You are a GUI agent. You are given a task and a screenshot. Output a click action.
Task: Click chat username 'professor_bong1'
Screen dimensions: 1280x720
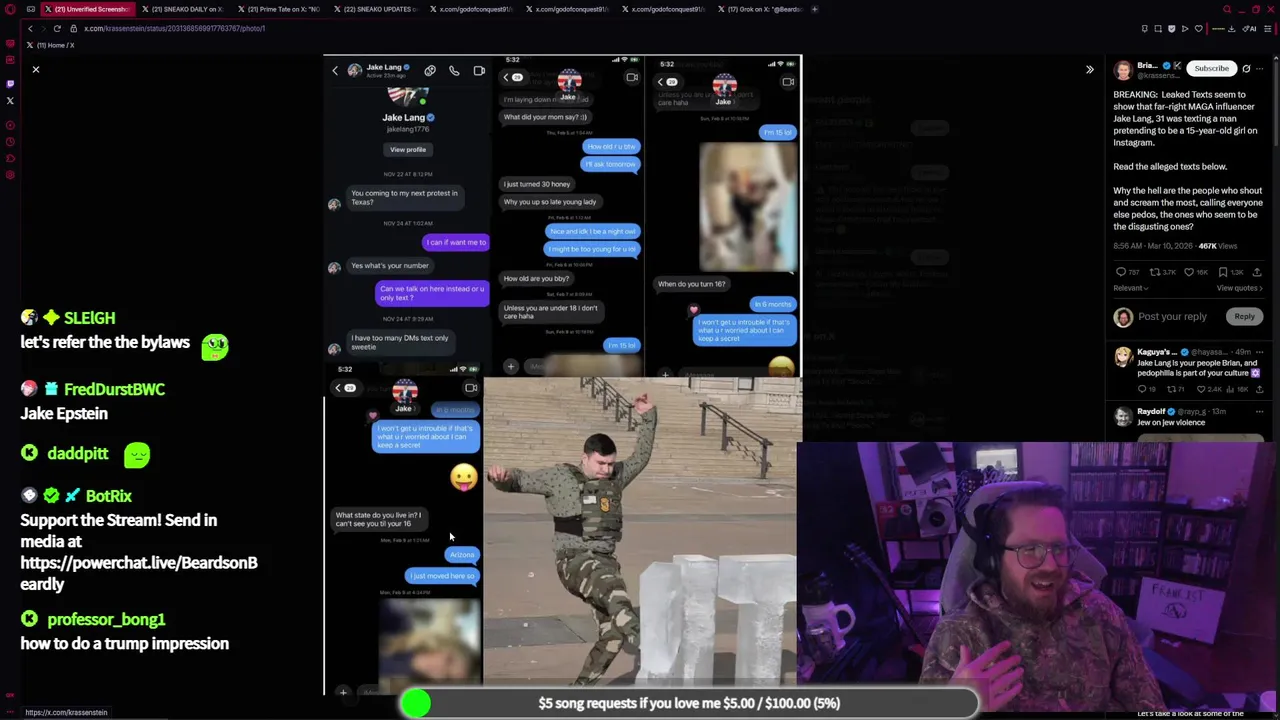click(x=106, y=620)
